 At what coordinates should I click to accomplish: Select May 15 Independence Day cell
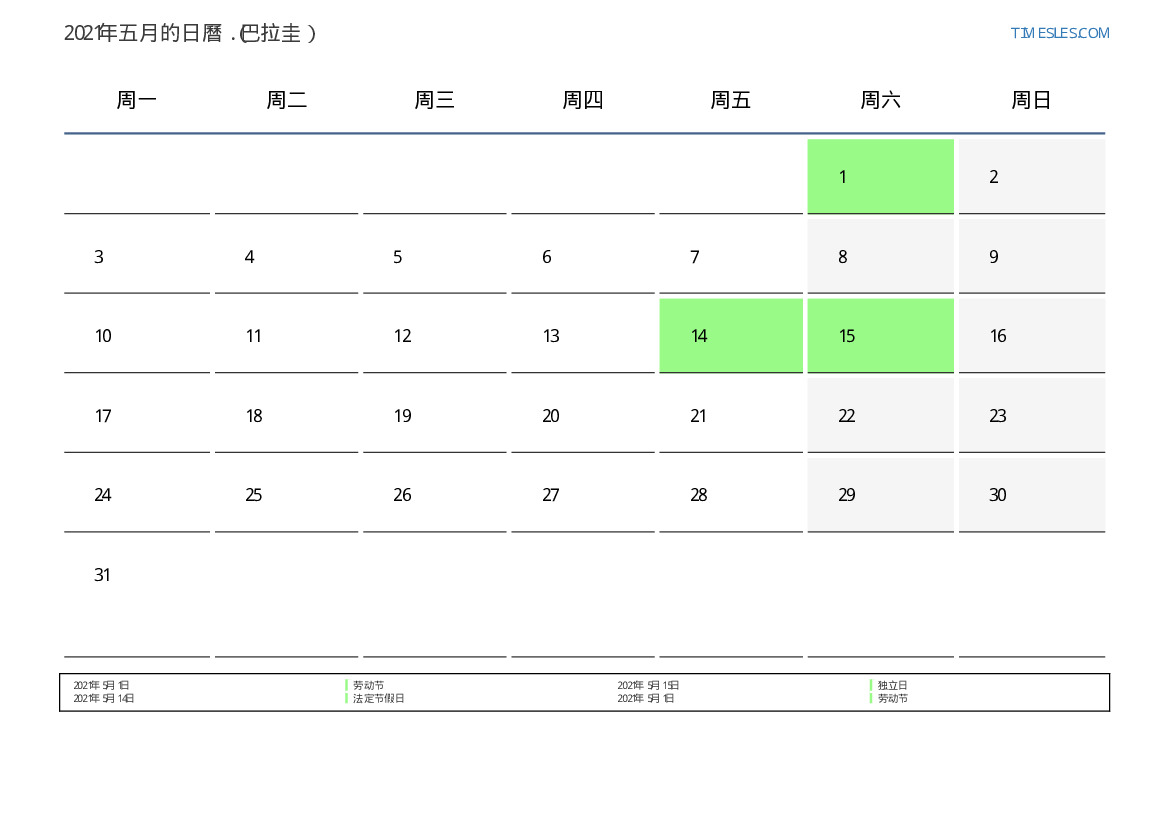coord(880,335)
